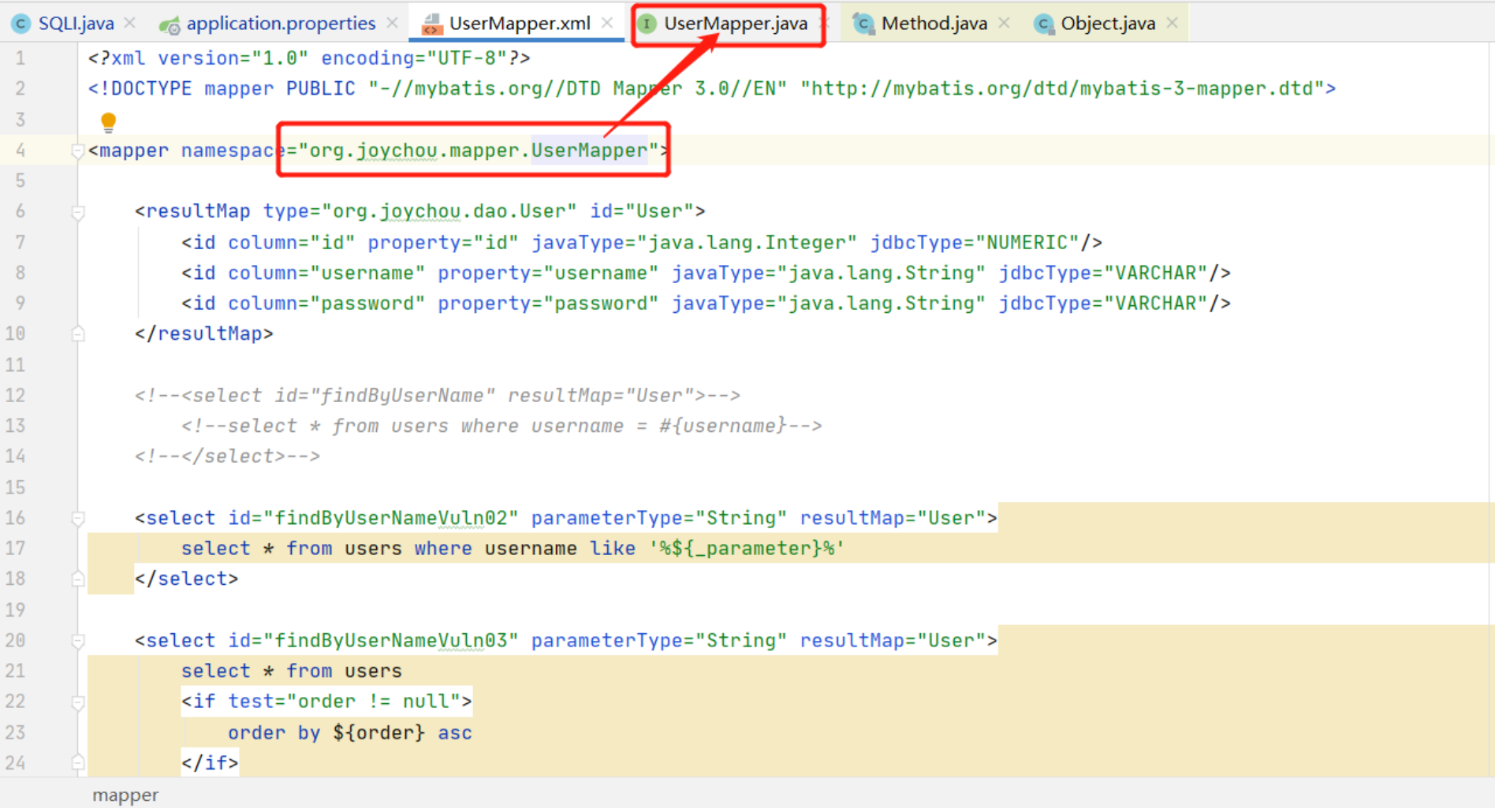Viewport: 1495px width, 812px height.
Task: Click the application.properties file icon
Action: pyautogui.click(x=170, y=24)
